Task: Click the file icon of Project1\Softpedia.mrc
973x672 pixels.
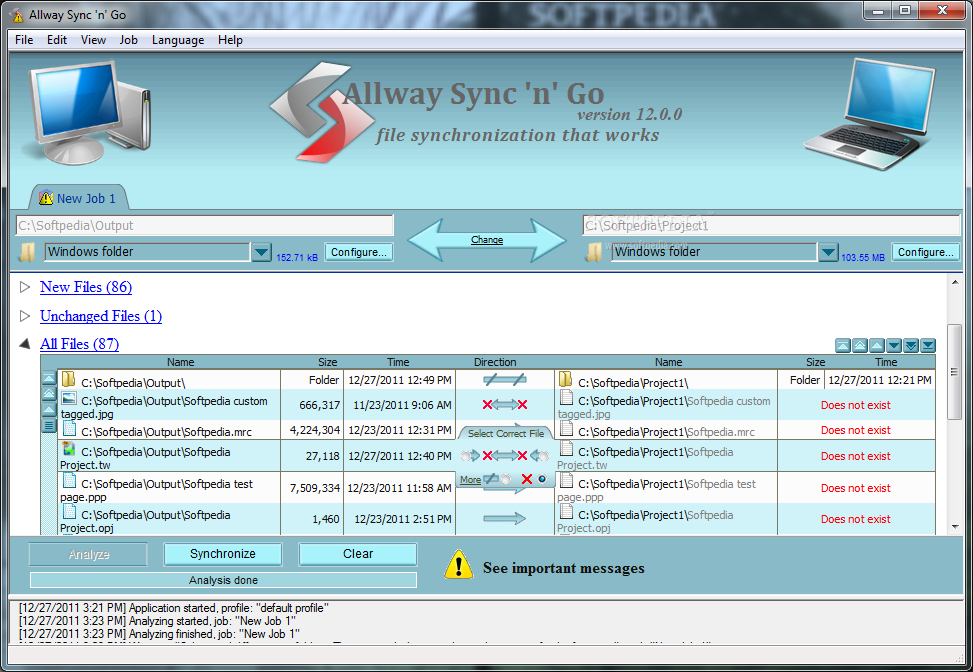Action: coord(566,429)
